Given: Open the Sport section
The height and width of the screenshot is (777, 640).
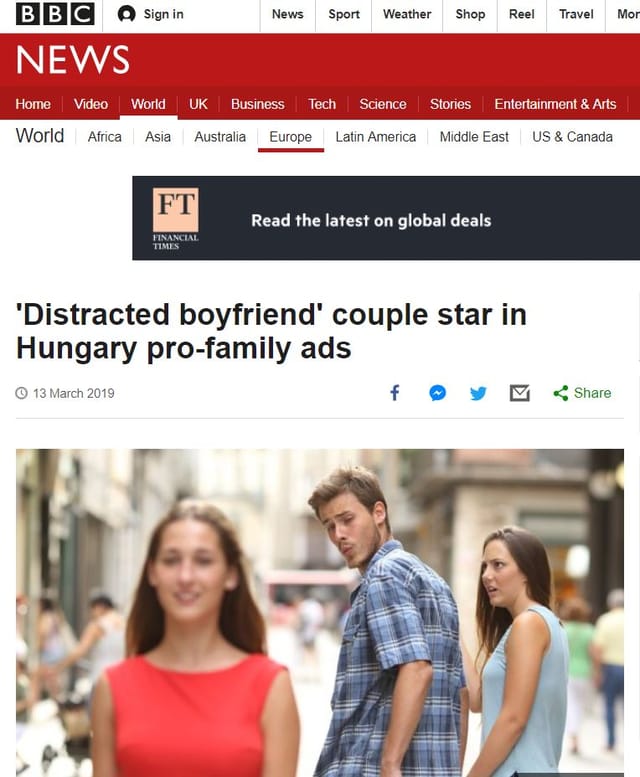Looking at the screenshot, I should (344, 14).
